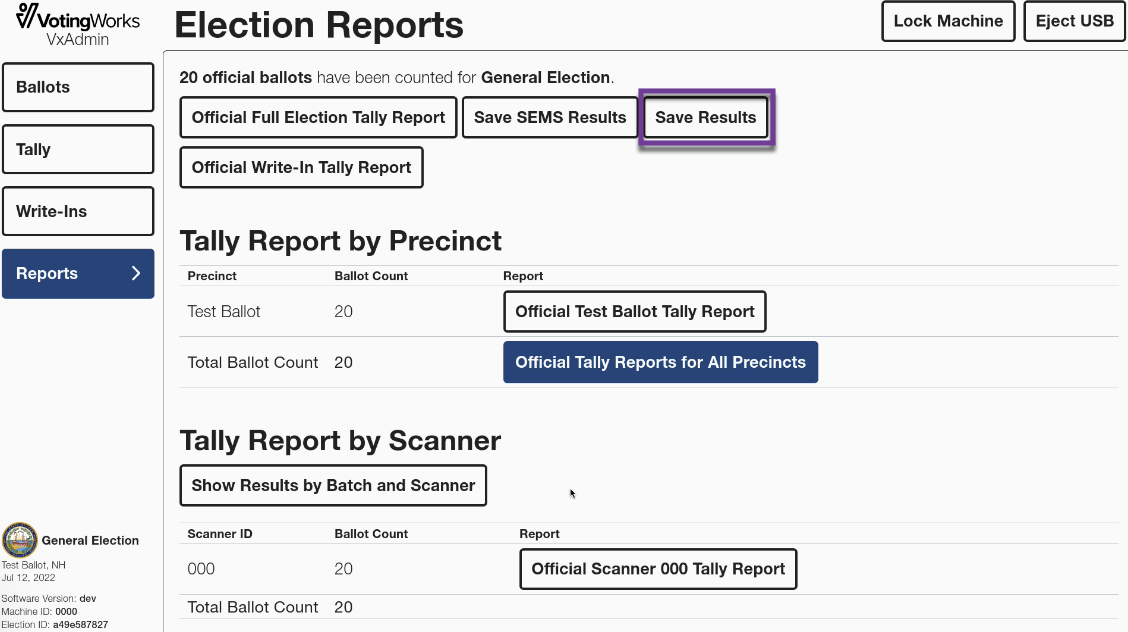Click the Scanner ID 000 cell
The image size is (1128, 632).
[201, 569]
